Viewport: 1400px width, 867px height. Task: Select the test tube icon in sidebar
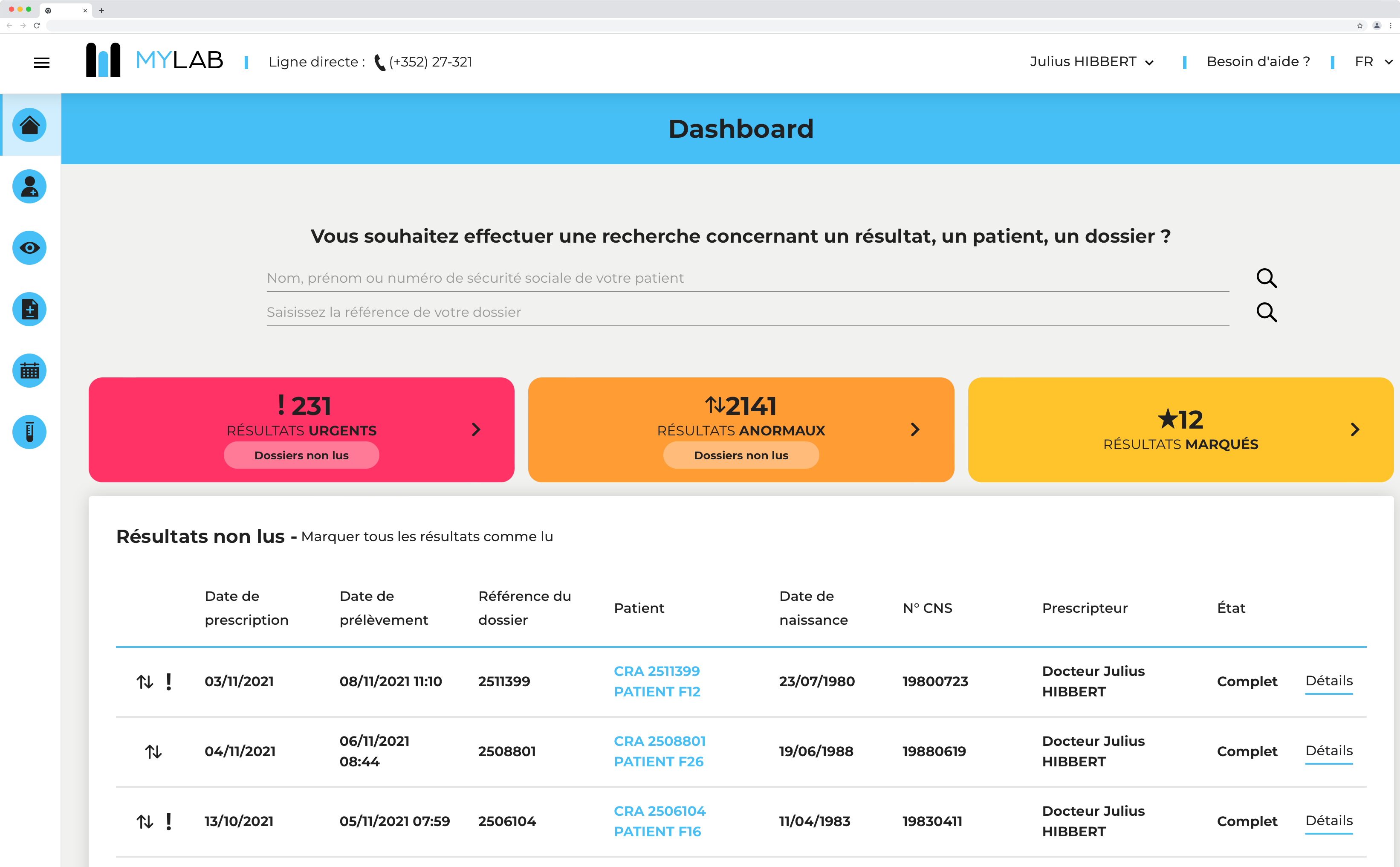pos(29,432)
